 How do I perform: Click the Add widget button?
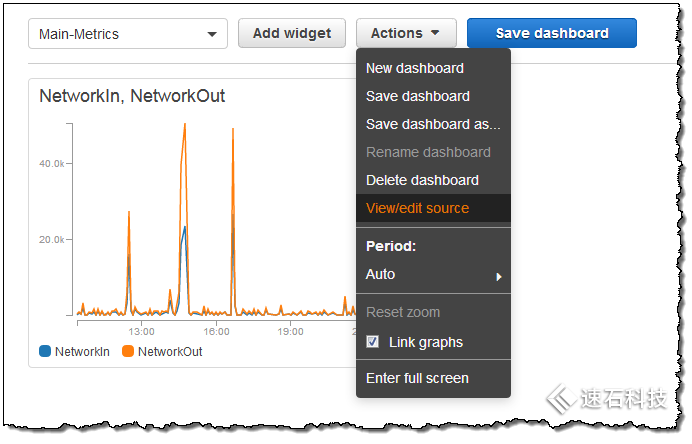pyautogui.click(x=292, y=33)
